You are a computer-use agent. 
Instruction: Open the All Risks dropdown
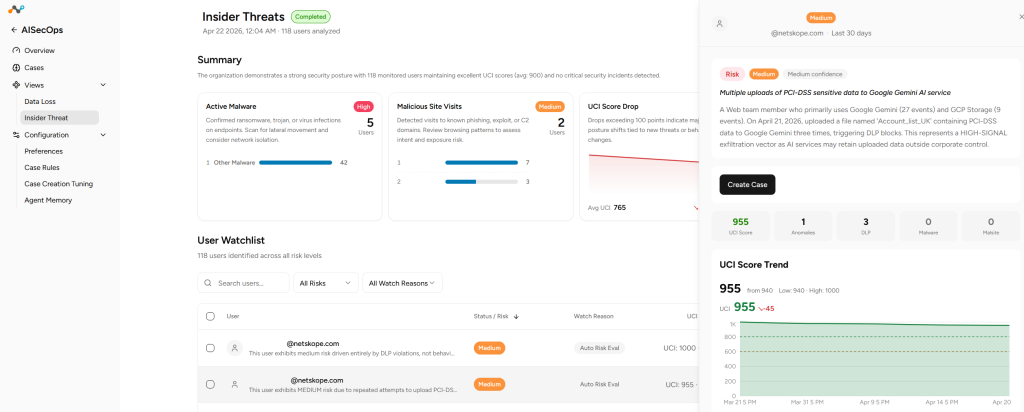pyautogui.click(x=326, y=283)
